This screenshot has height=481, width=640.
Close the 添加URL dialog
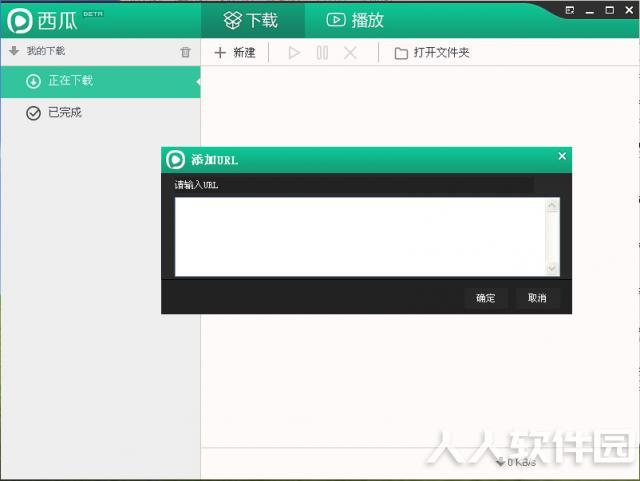[x=562, y=156]
